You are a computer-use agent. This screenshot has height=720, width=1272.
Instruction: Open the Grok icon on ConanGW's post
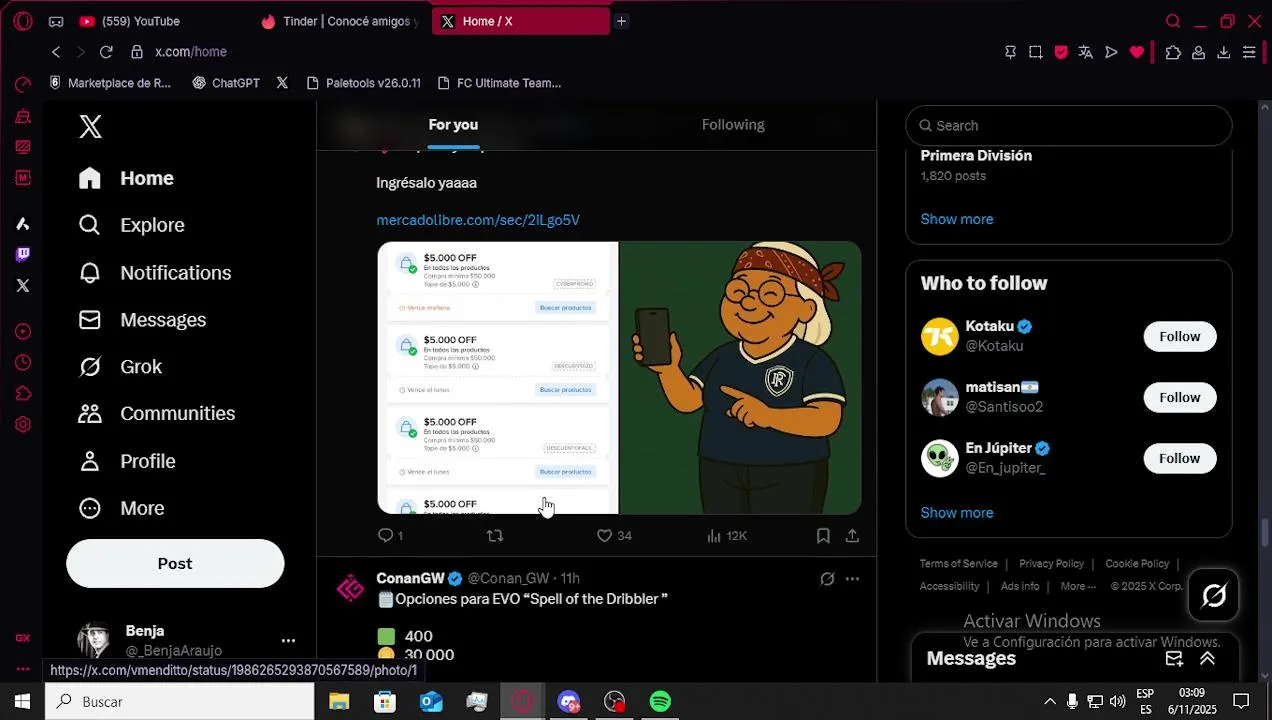point(827,579)
